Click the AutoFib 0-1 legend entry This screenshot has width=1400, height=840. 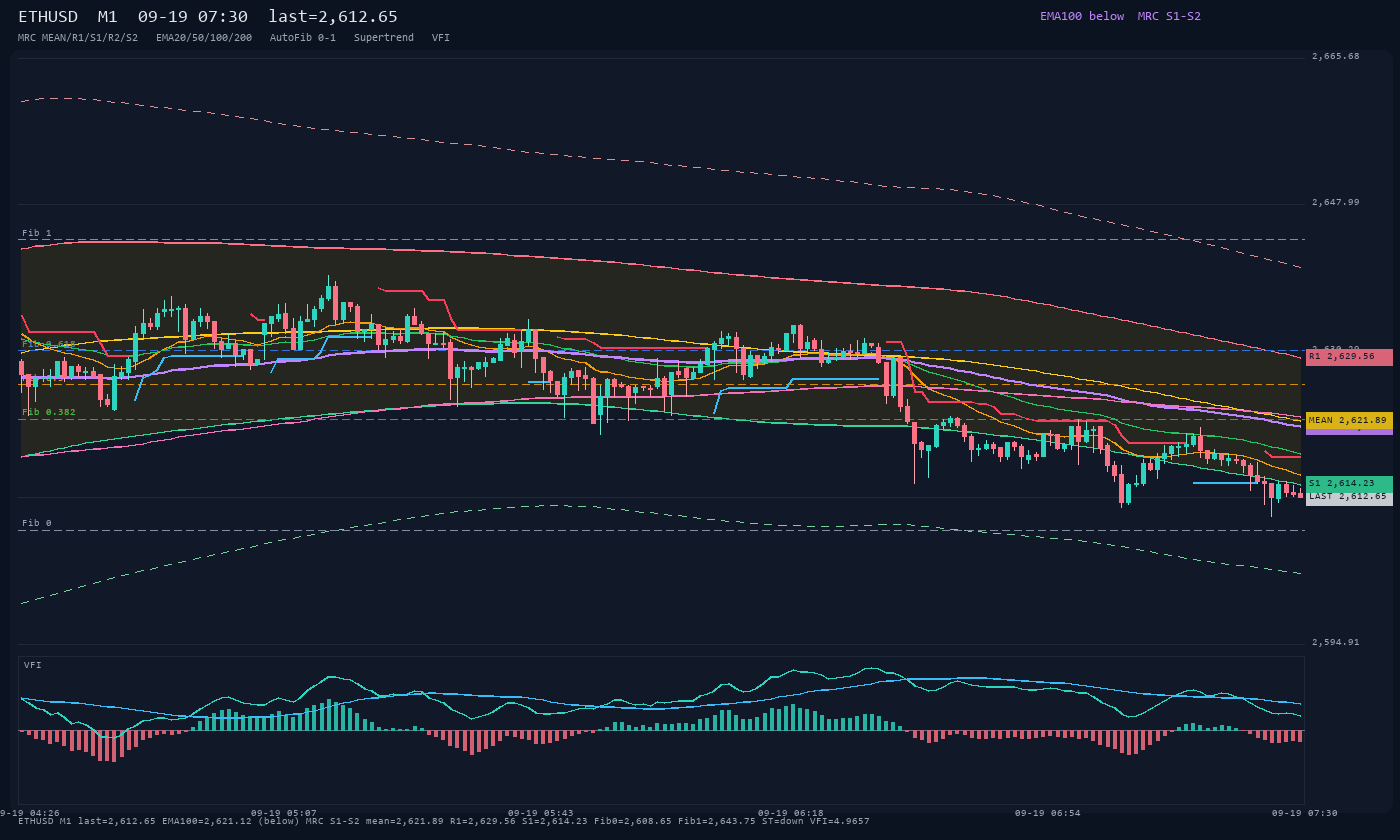(303, 37)
